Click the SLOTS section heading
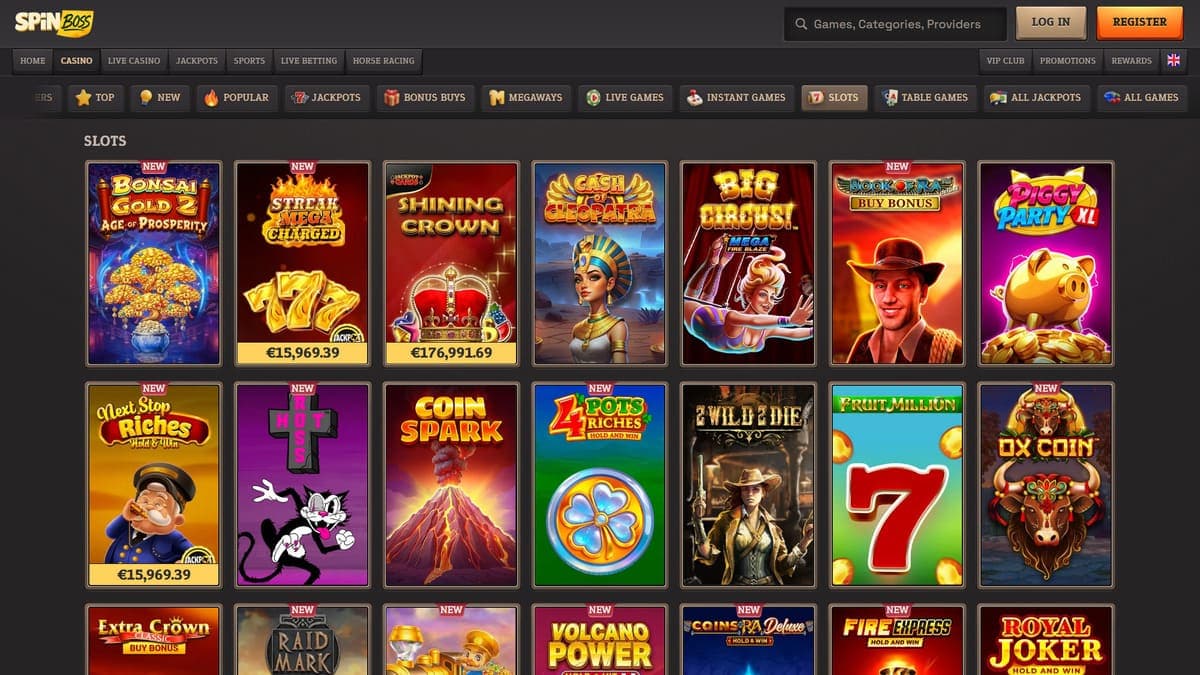This screenshot has height=675, width=1200. tap(105, 141)
